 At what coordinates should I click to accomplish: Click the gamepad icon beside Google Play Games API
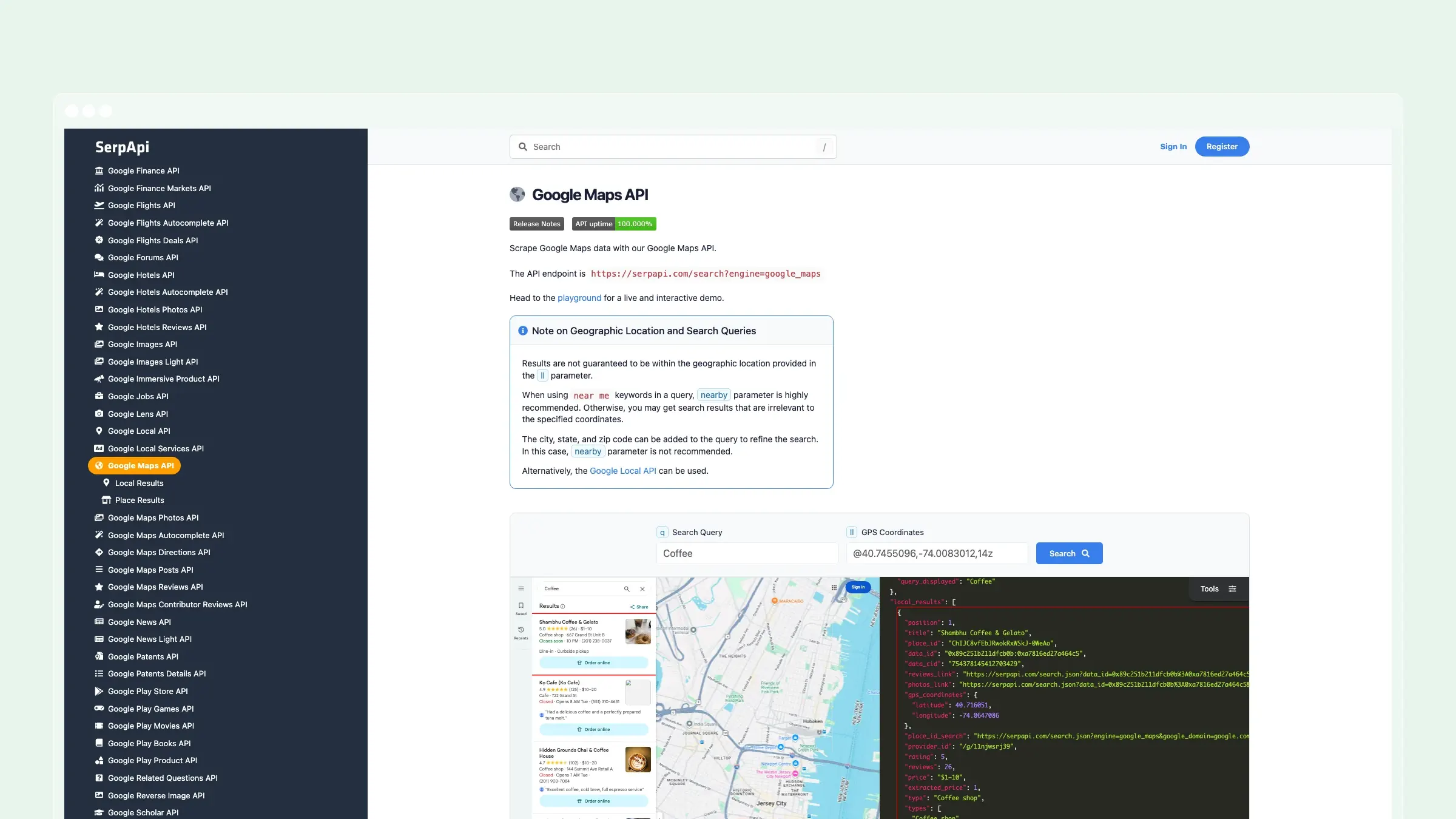[99, 709]
